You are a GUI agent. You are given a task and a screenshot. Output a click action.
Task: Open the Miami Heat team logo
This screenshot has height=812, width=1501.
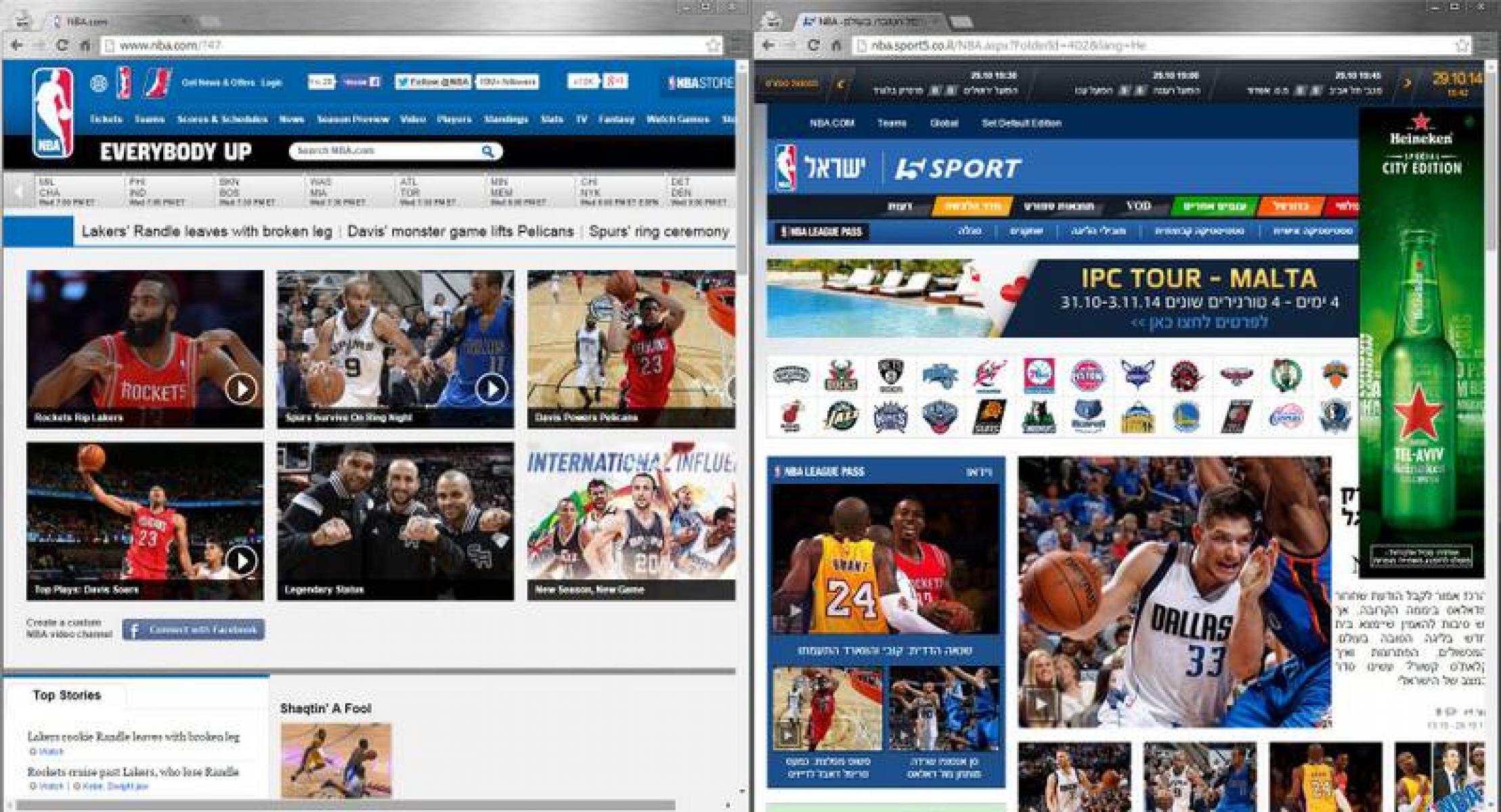pyautogui.click(x=791, y=416)
